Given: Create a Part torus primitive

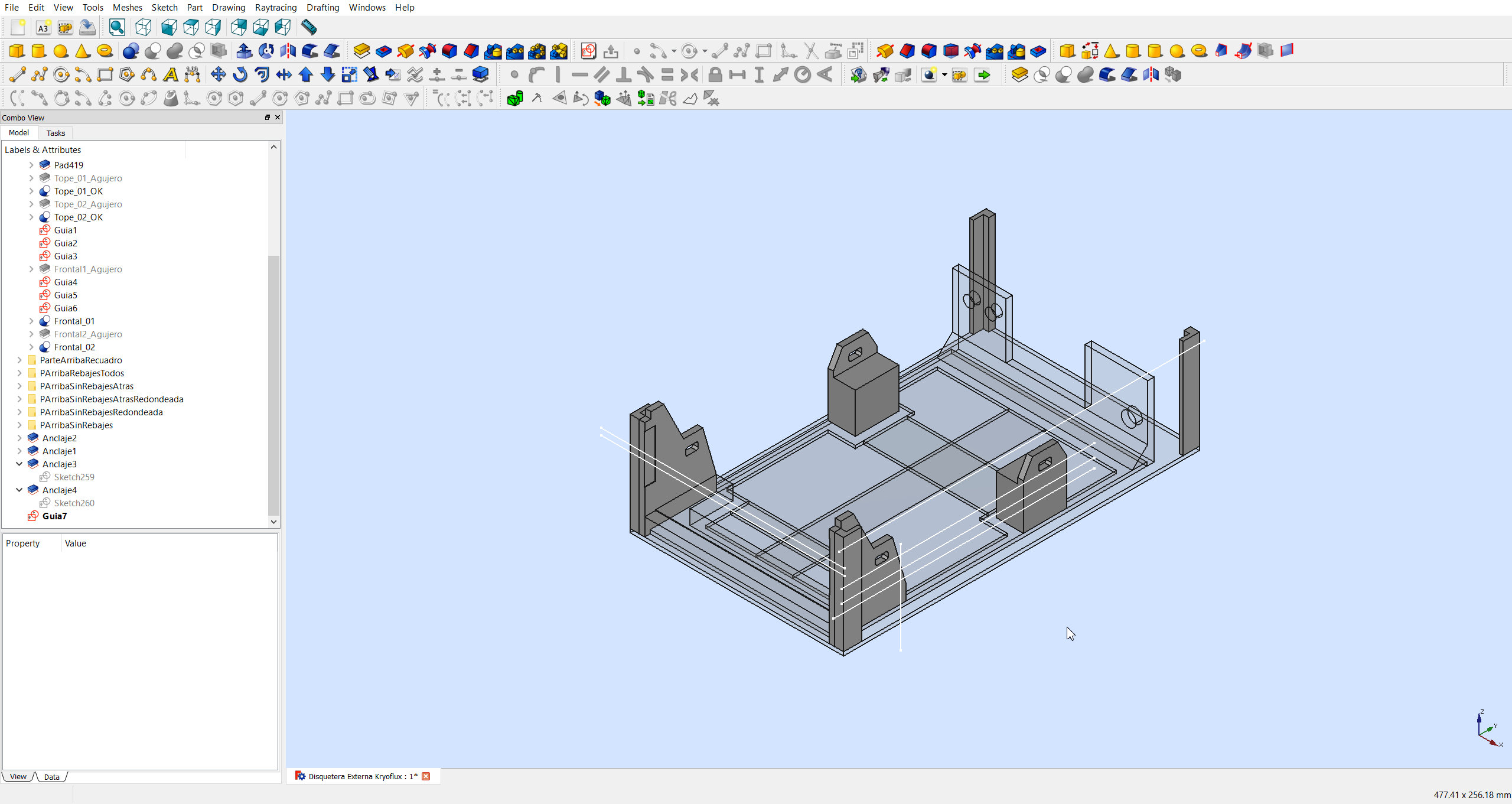Looking at the screenshot, I should click(x=105, y=51).
